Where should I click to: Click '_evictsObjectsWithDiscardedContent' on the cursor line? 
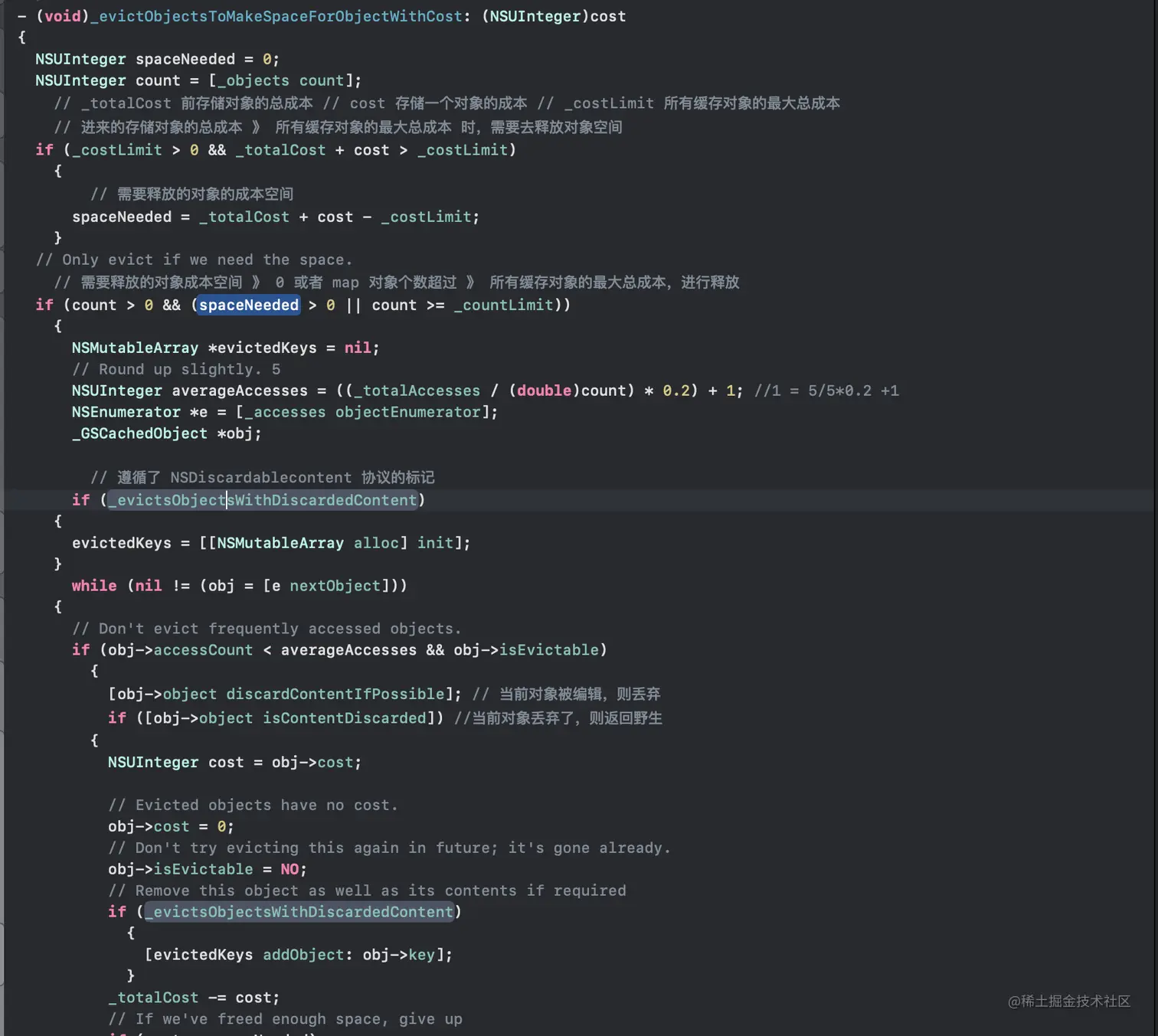click(263, 500)
